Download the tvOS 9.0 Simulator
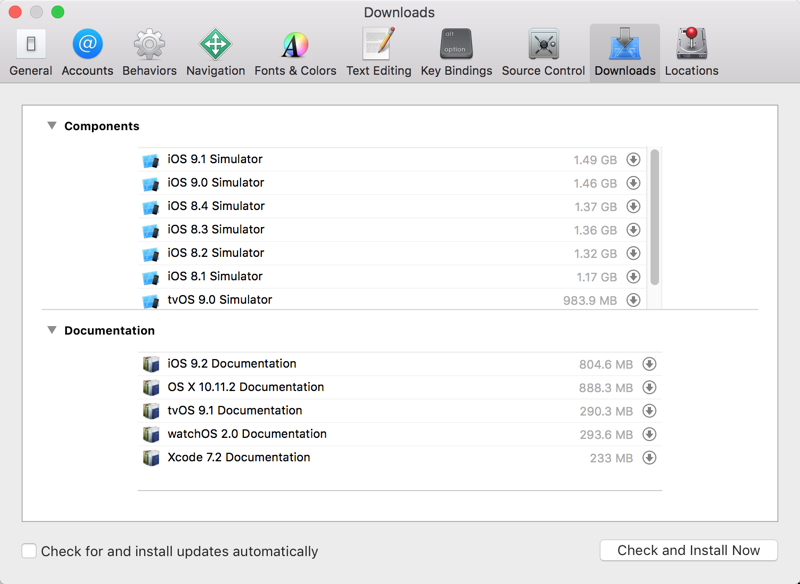800x584 pixels. tap(633, 300)
